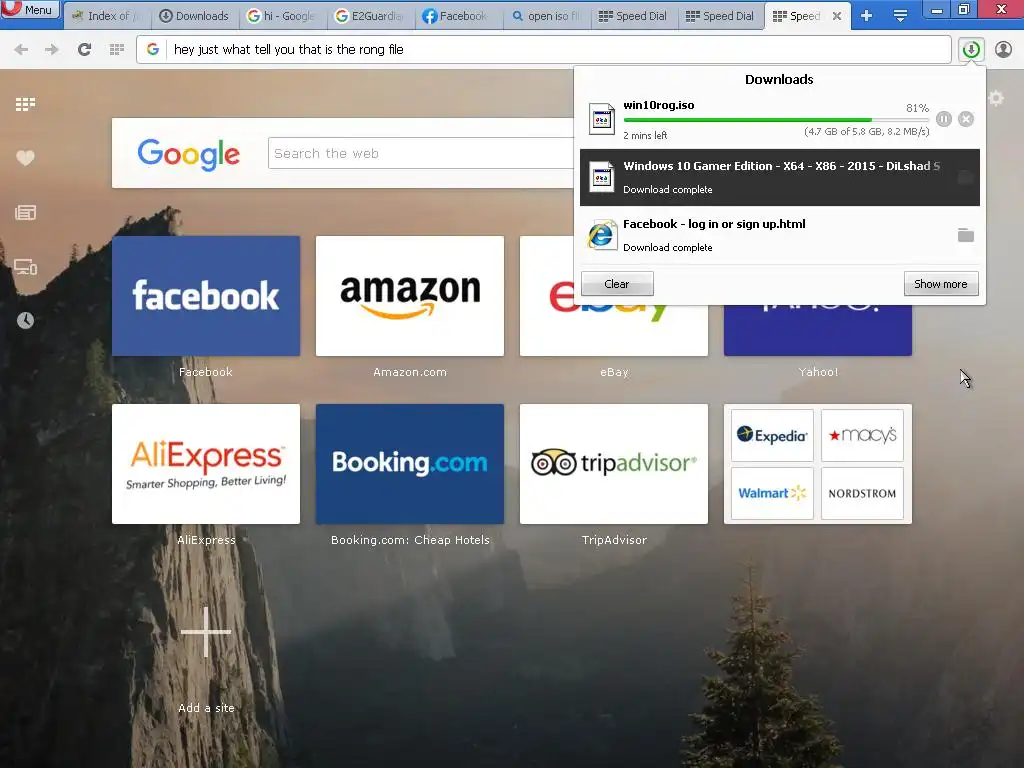Viewport: 1024px width, 768px height.
Task: Toggle the downloads popup toolbar icon
Action: coord(971,50)
